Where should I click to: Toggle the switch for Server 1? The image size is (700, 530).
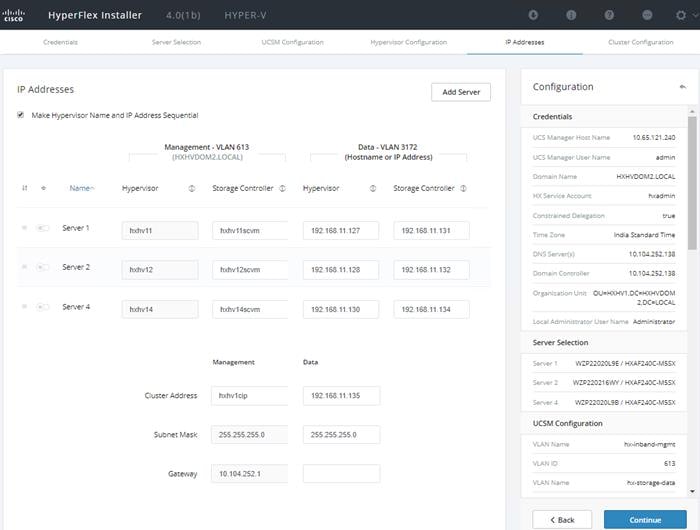tap(42, 228)
